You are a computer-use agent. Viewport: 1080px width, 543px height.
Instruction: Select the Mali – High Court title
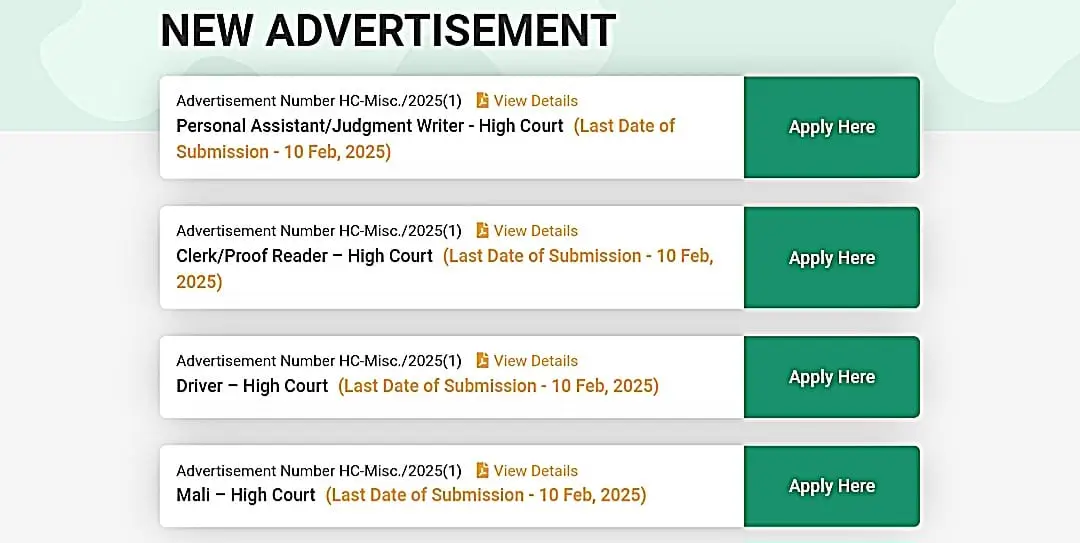pos(246,495)
